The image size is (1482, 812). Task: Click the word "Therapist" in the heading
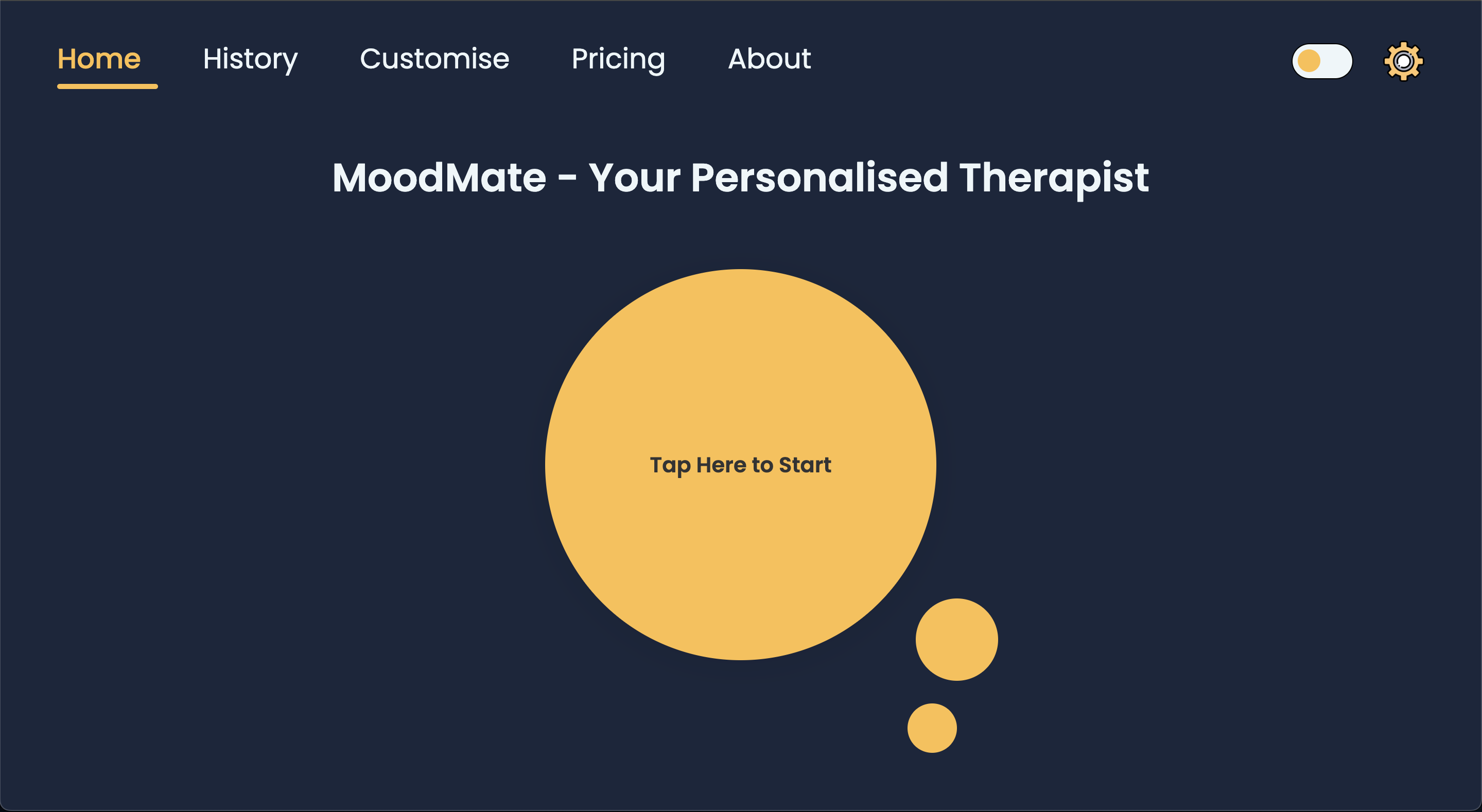(1054, 177)
